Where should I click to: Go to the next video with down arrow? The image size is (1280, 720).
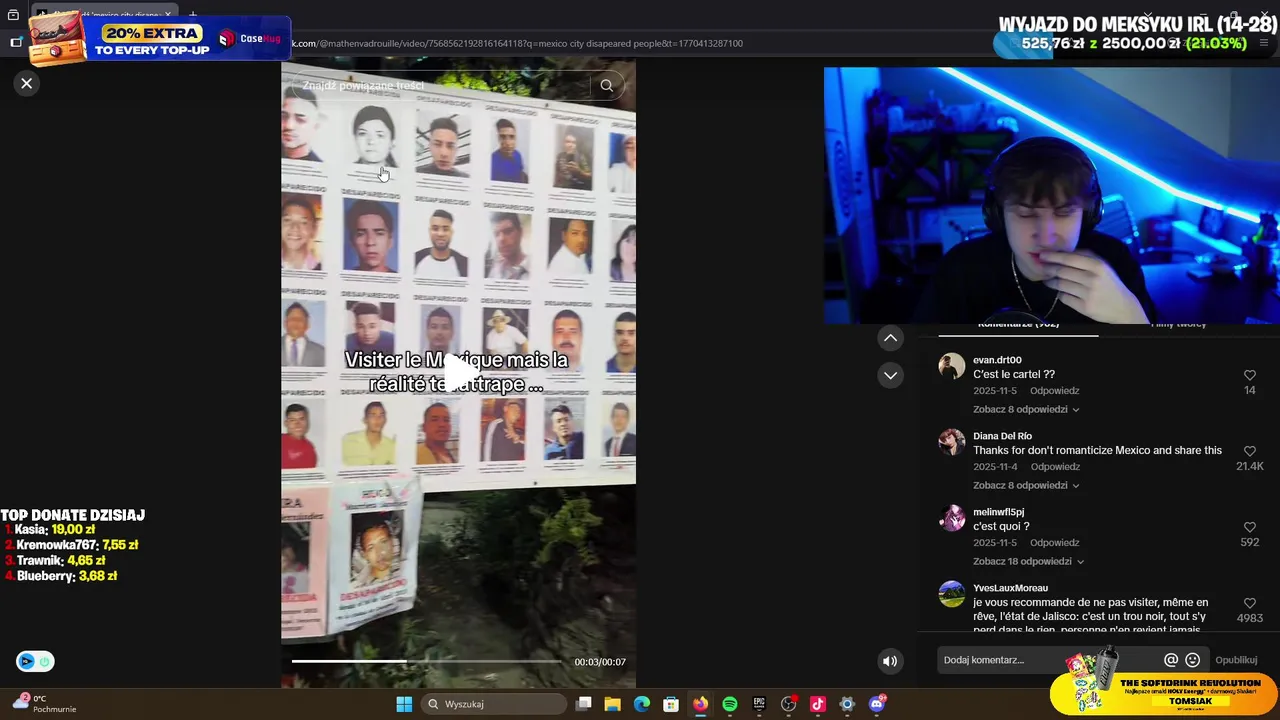[890, 375]
